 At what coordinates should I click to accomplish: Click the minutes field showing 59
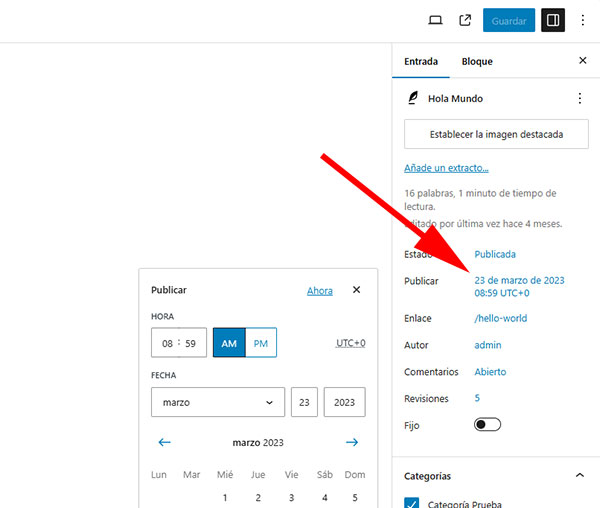(x=190, y=343)
